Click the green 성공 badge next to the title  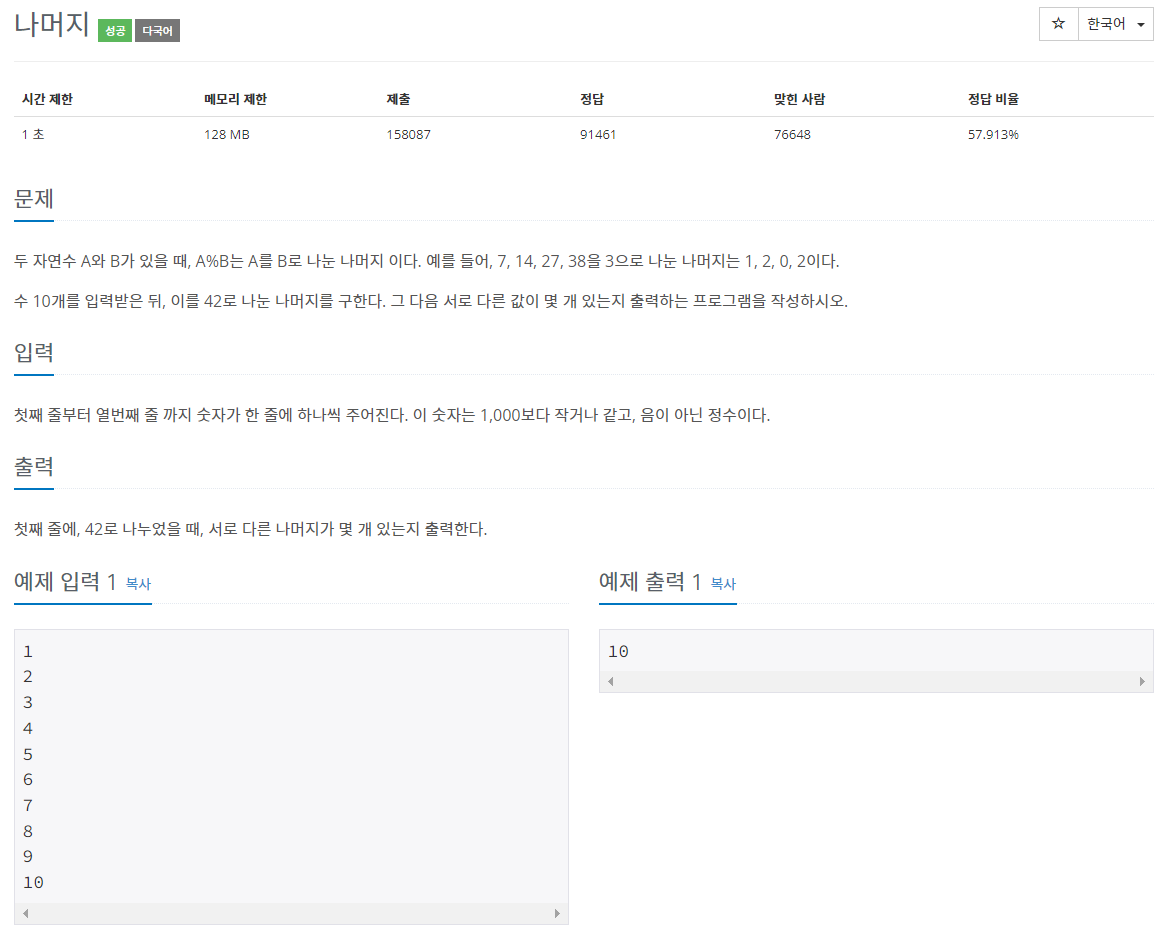tap(113, 30)
